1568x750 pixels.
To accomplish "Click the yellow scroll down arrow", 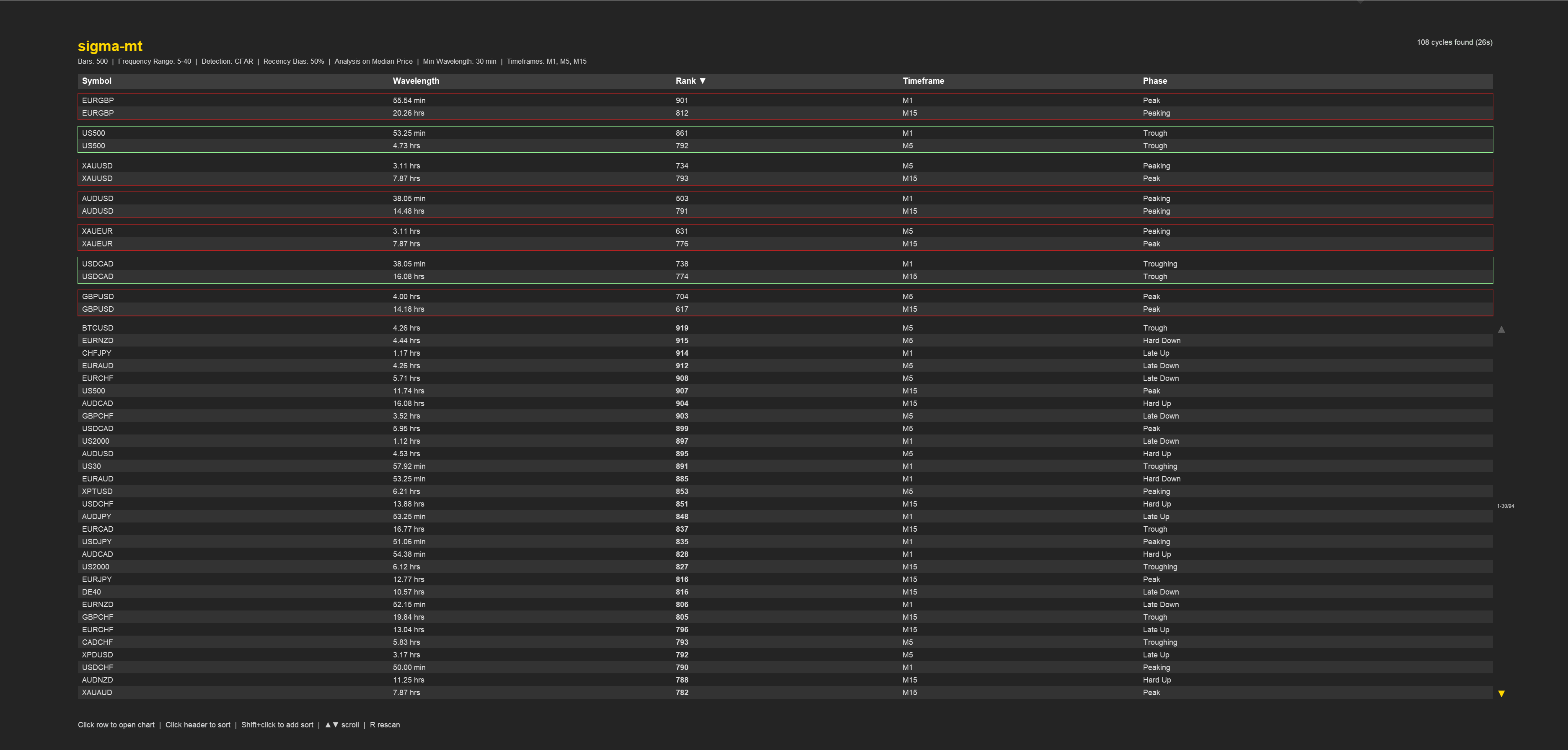I will click(1501, 693).
